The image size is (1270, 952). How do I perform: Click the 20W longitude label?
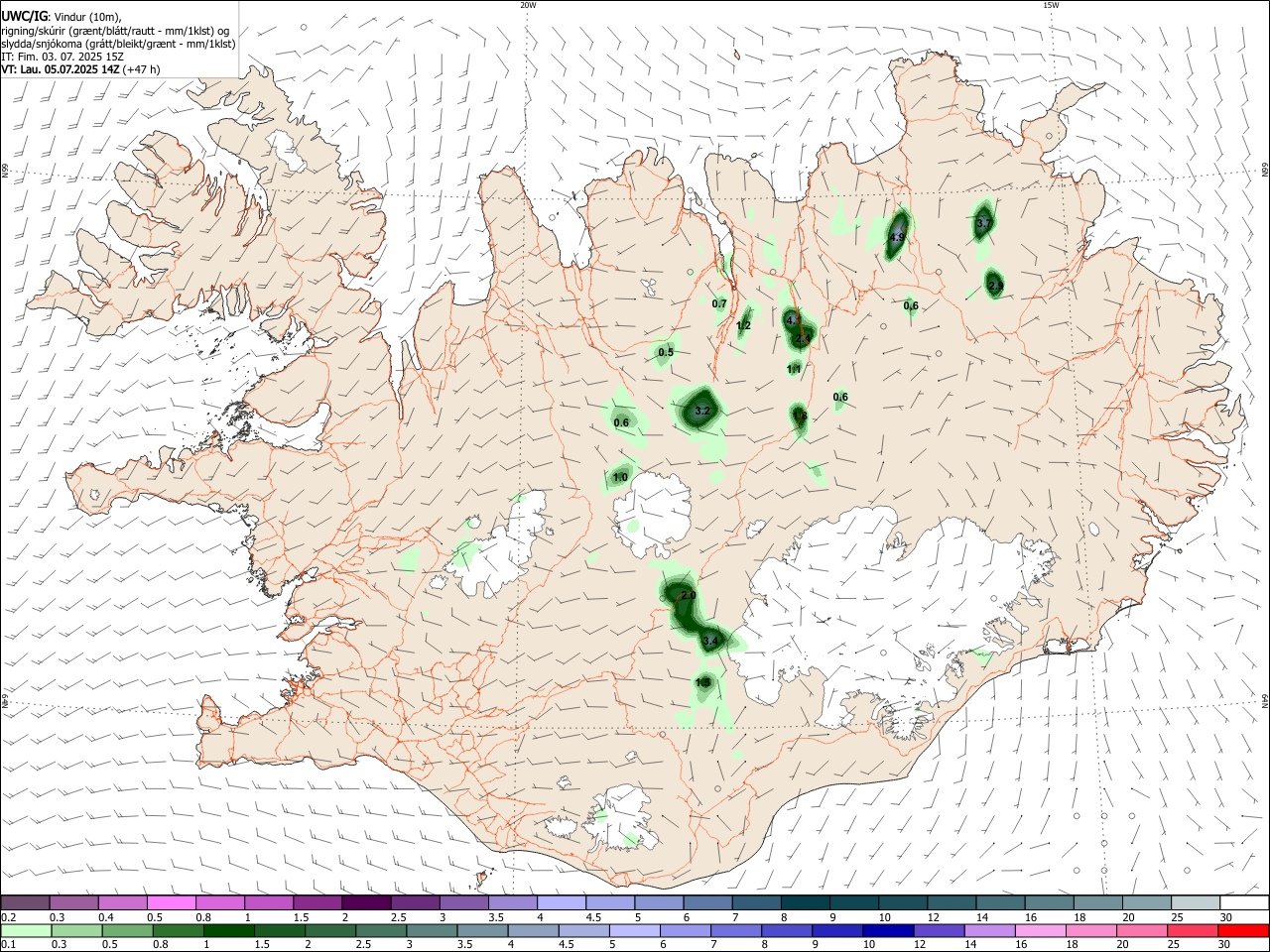click(528, 4)
